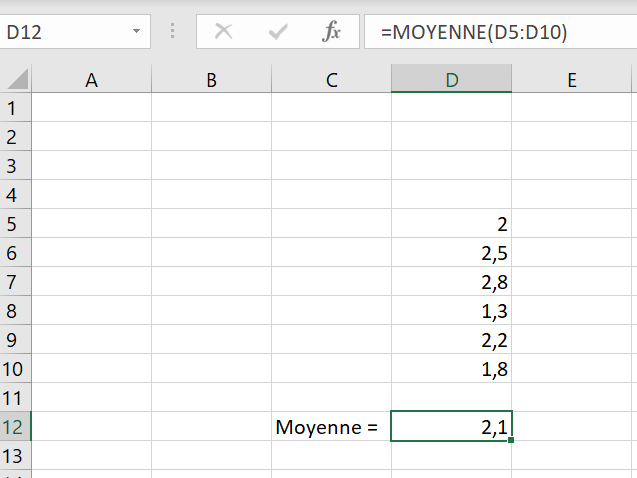
Task: Click the Select All corner triangle
Action: pos(18,80)
